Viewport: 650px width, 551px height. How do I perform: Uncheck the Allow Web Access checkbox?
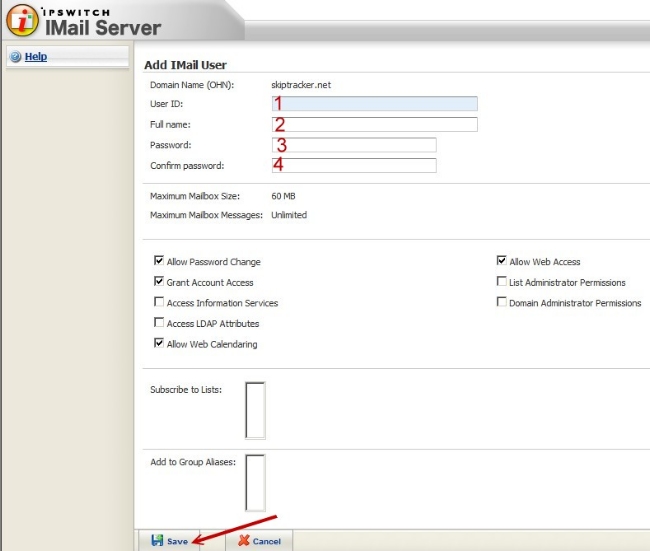501,262
